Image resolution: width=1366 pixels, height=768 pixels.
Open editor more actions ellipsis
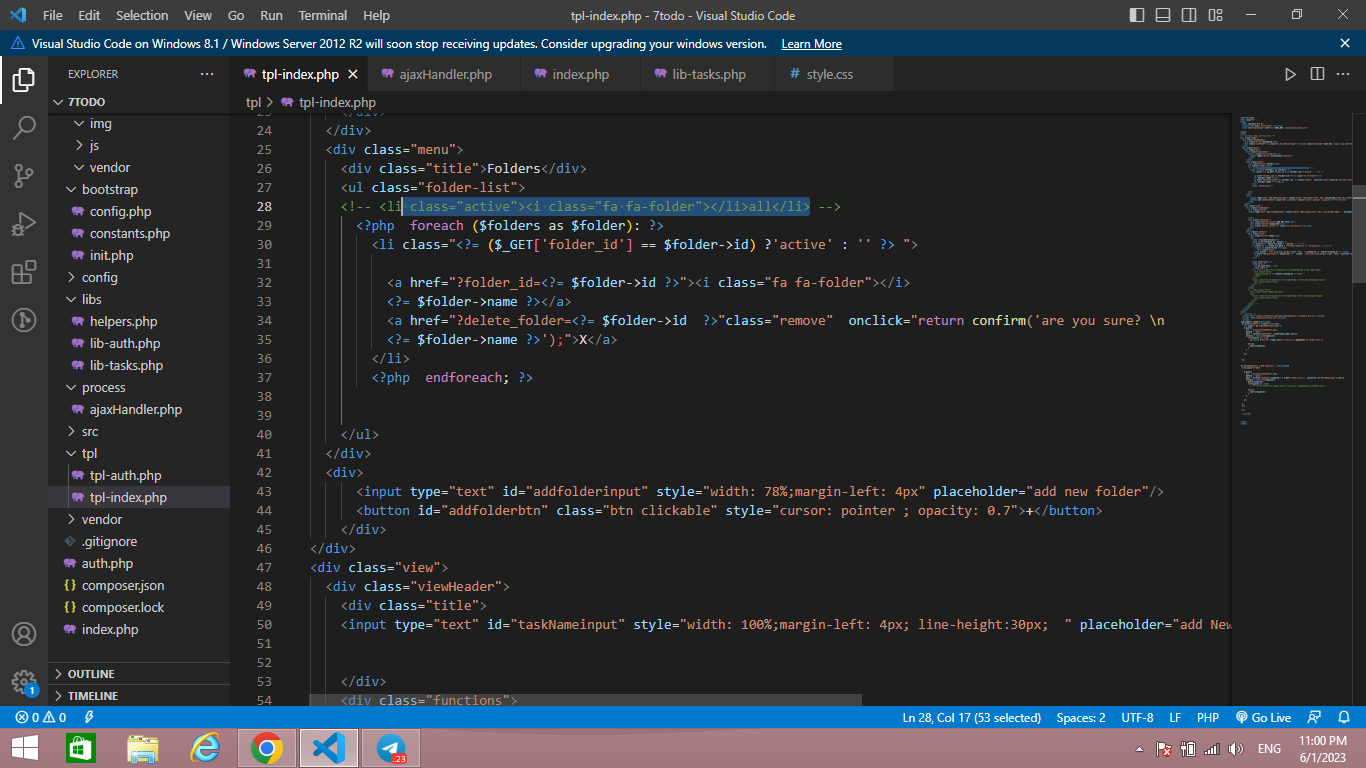pos(1343,74)
